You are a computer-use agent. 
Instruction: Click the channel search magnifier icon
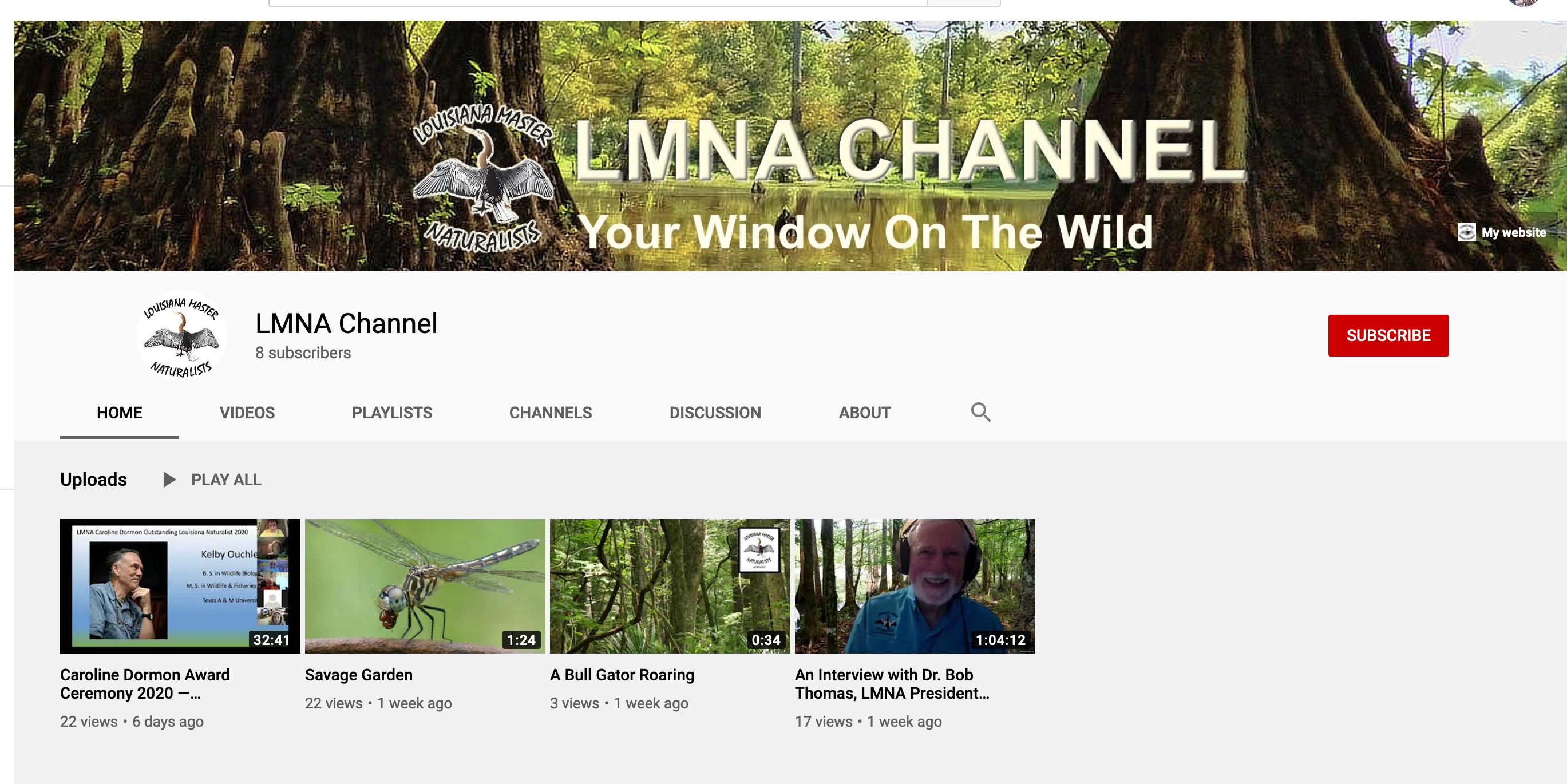[x=980, y=413]
